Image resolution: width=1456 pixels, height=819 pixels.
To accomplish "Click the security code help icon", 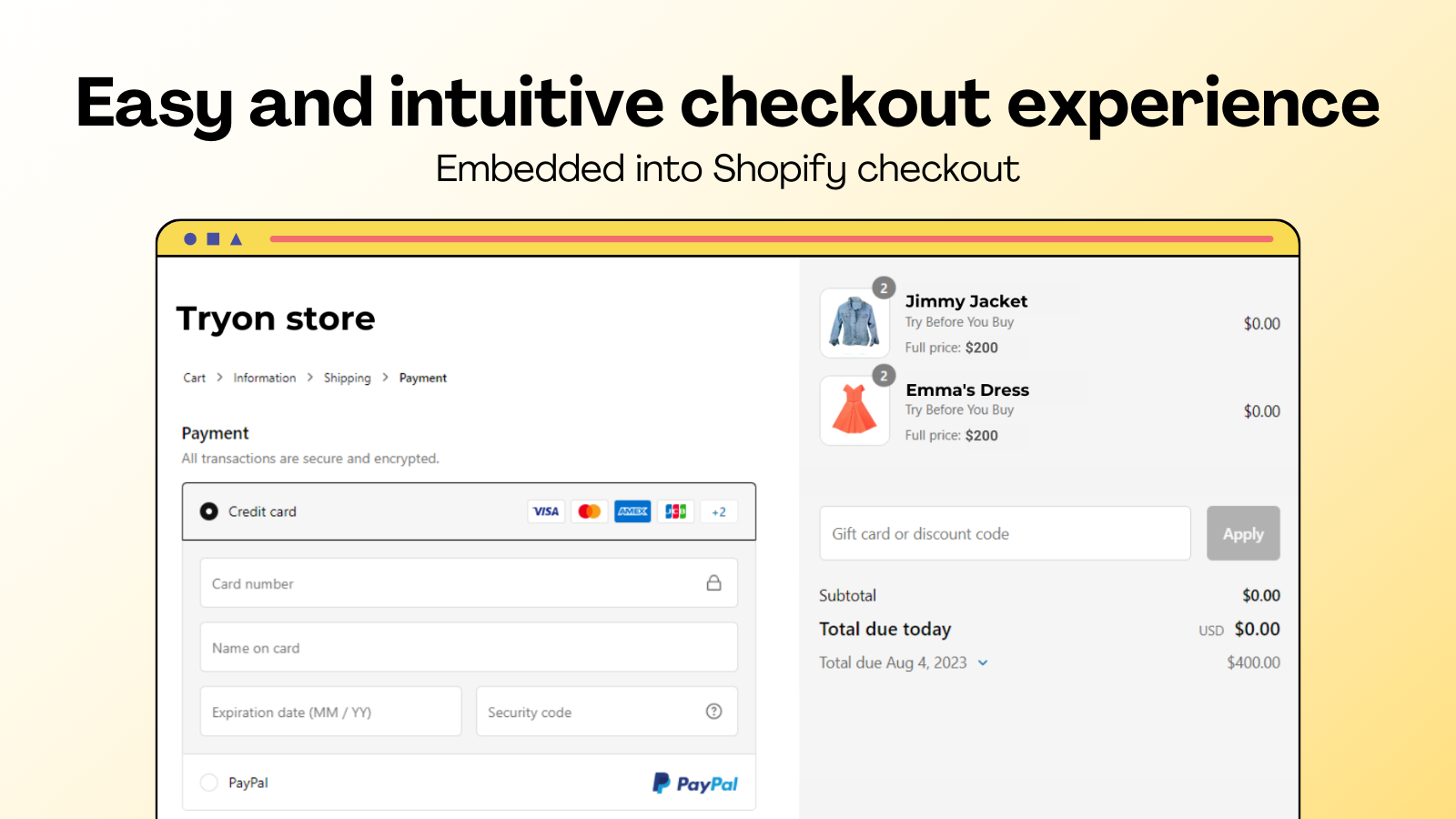I will pos(714,712).
